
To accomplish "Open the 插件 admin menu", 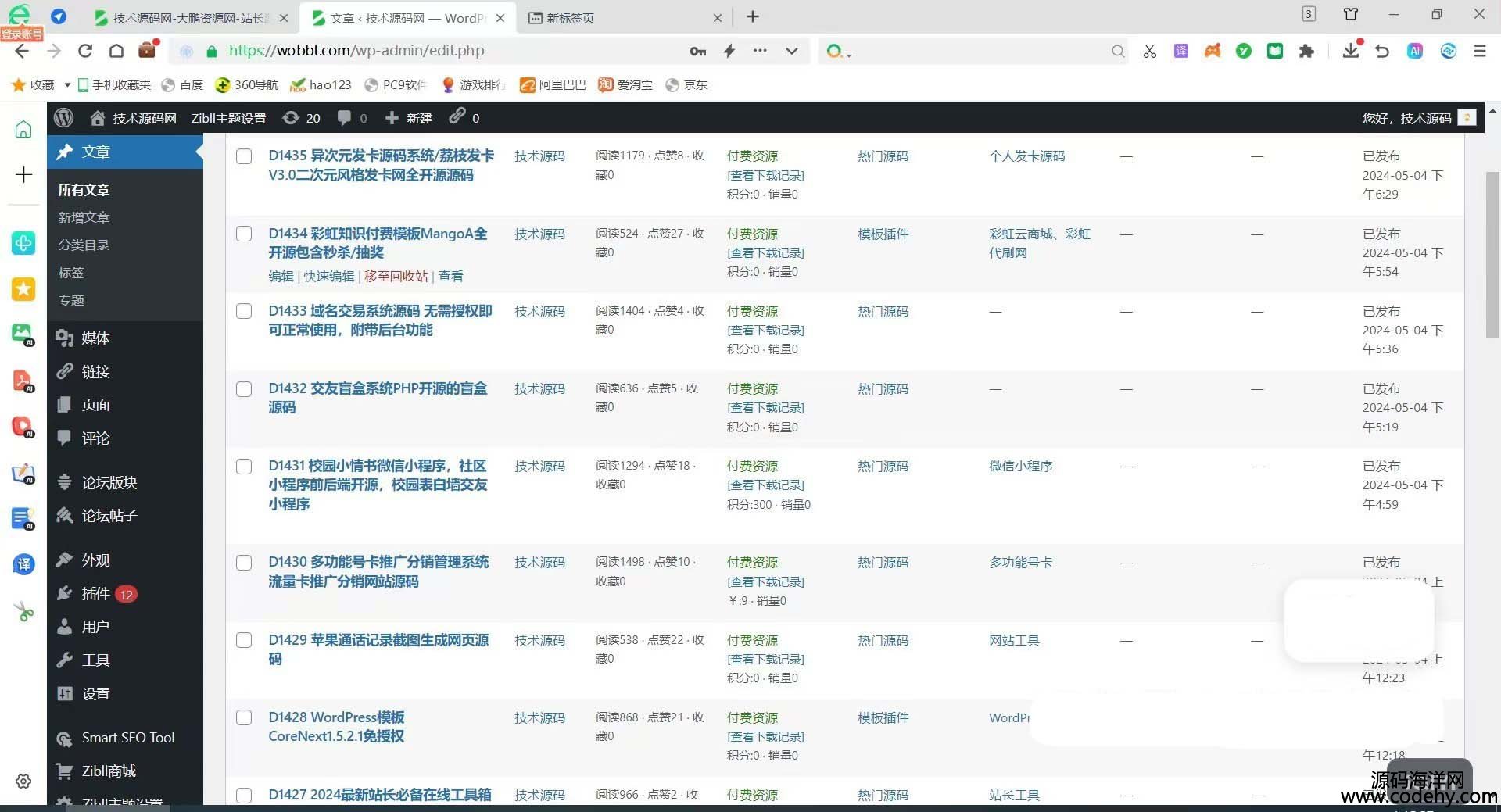I will click(125, 593).
